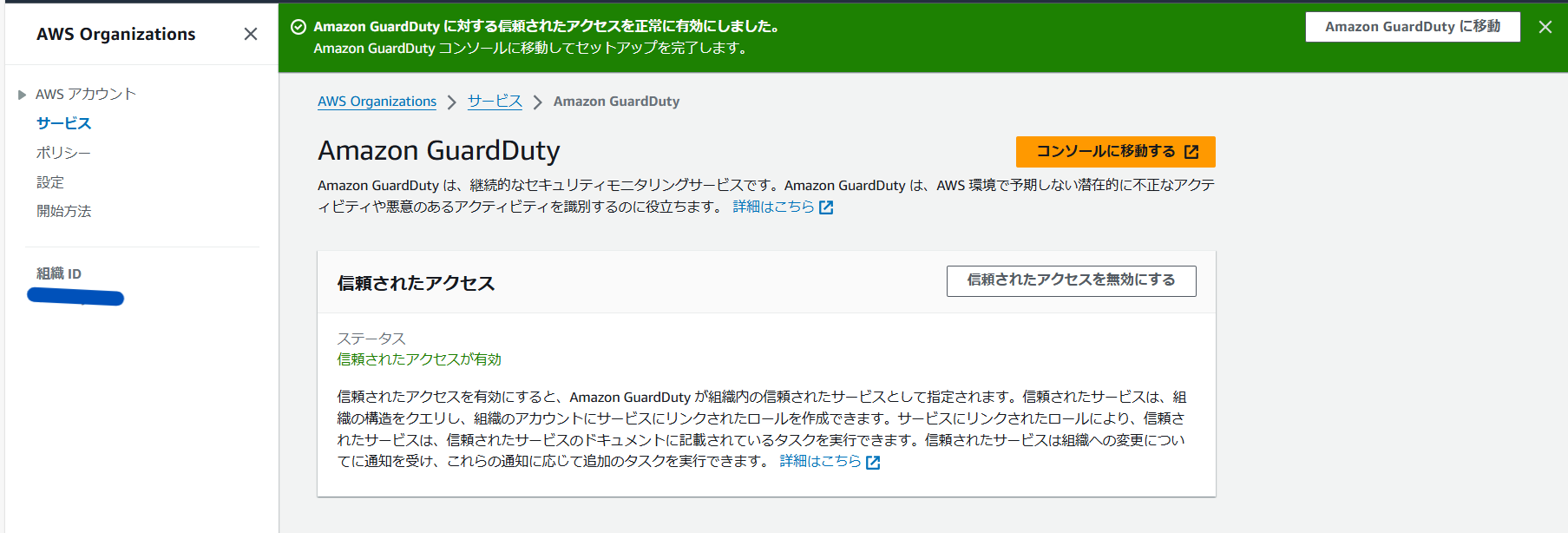
Task: Click the Amazon GuardDuty page heading
Action: point(439,151)
